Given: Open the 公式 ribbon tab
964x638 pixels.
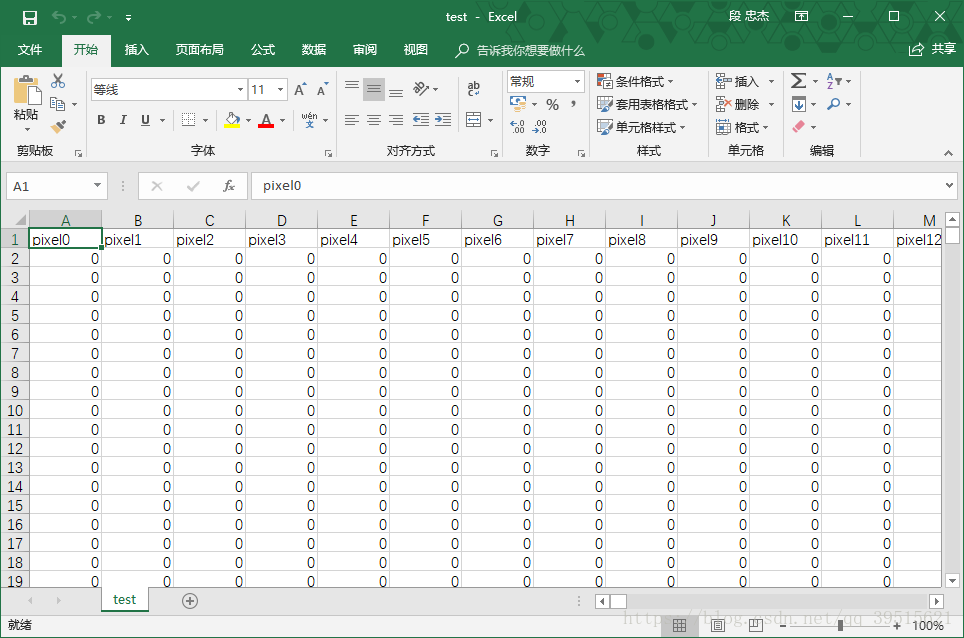Looking at the screenshot, I should (x=262, y=50).
